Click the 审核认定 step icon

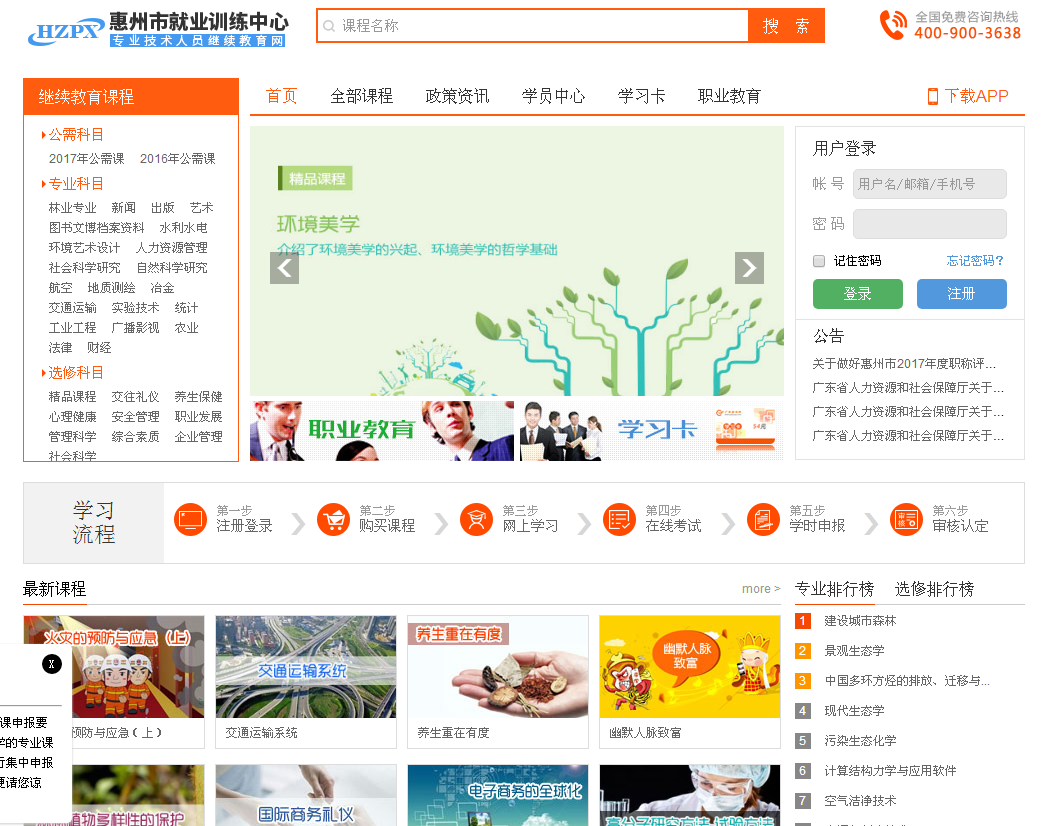click(x=906, y=520)
